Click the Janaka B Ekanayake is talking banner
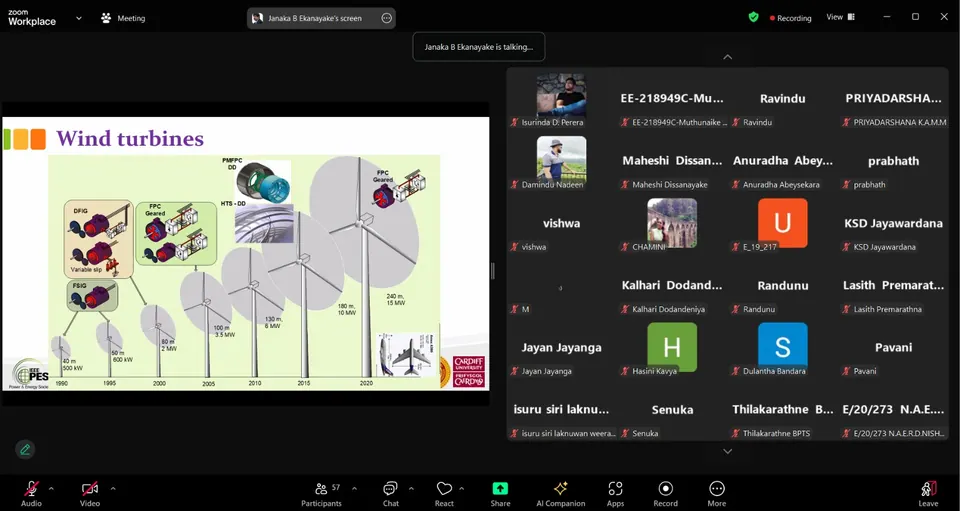 (x=479, y=47)
